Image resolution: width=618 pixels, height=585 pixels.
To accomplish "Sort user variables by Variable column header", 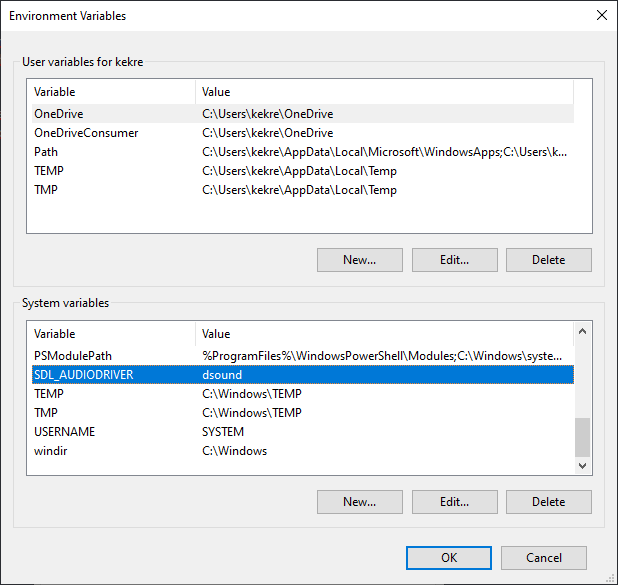I will coord(110,92).
